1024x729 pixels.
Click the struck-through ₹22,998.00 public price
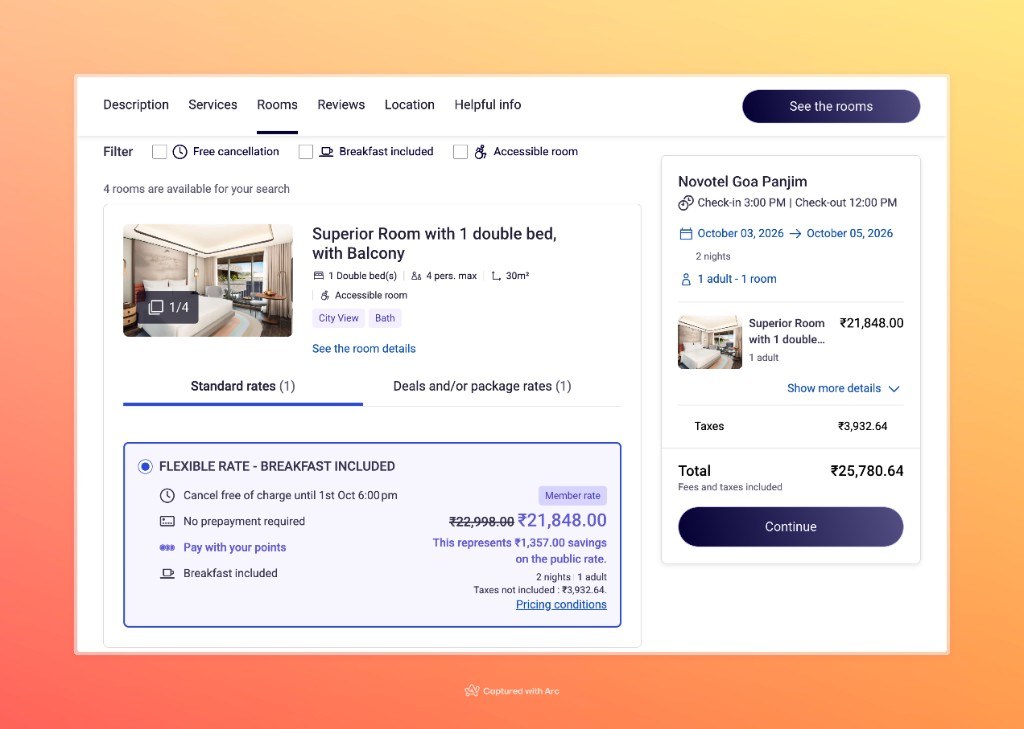(481, 521)
